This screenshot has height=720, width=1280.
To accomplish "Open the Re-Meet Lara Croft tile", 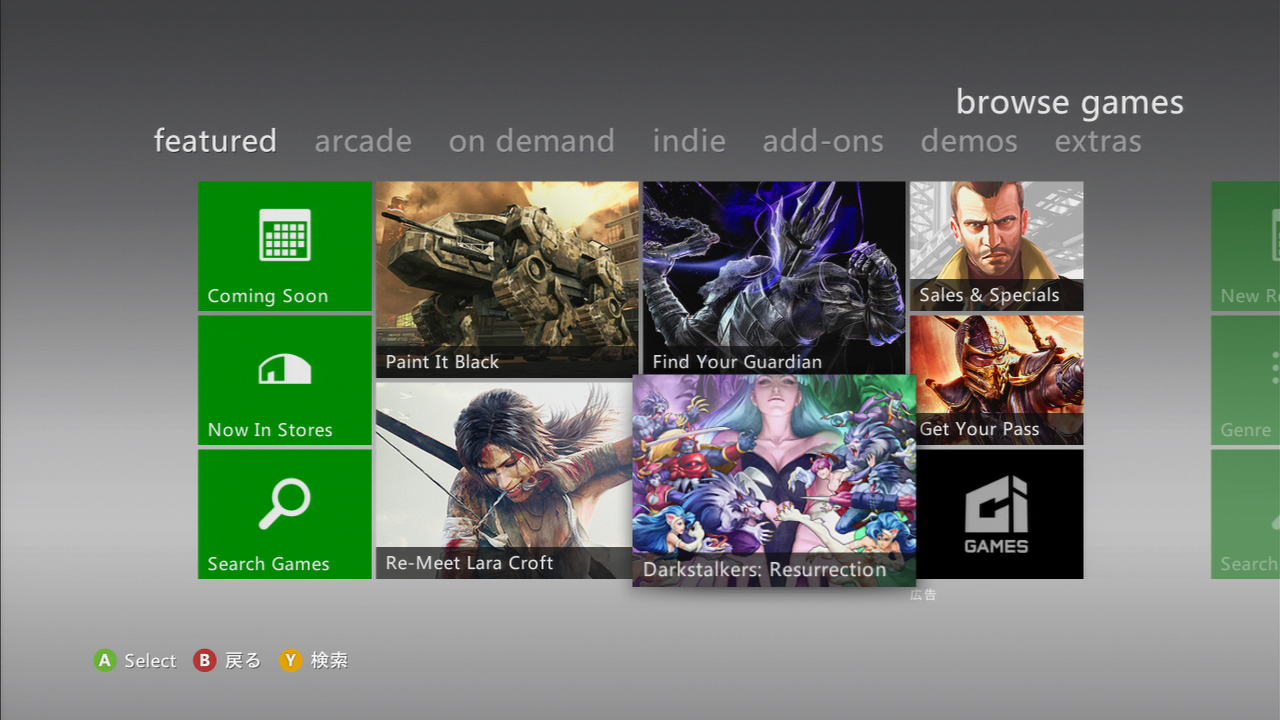I will (504, 480).
